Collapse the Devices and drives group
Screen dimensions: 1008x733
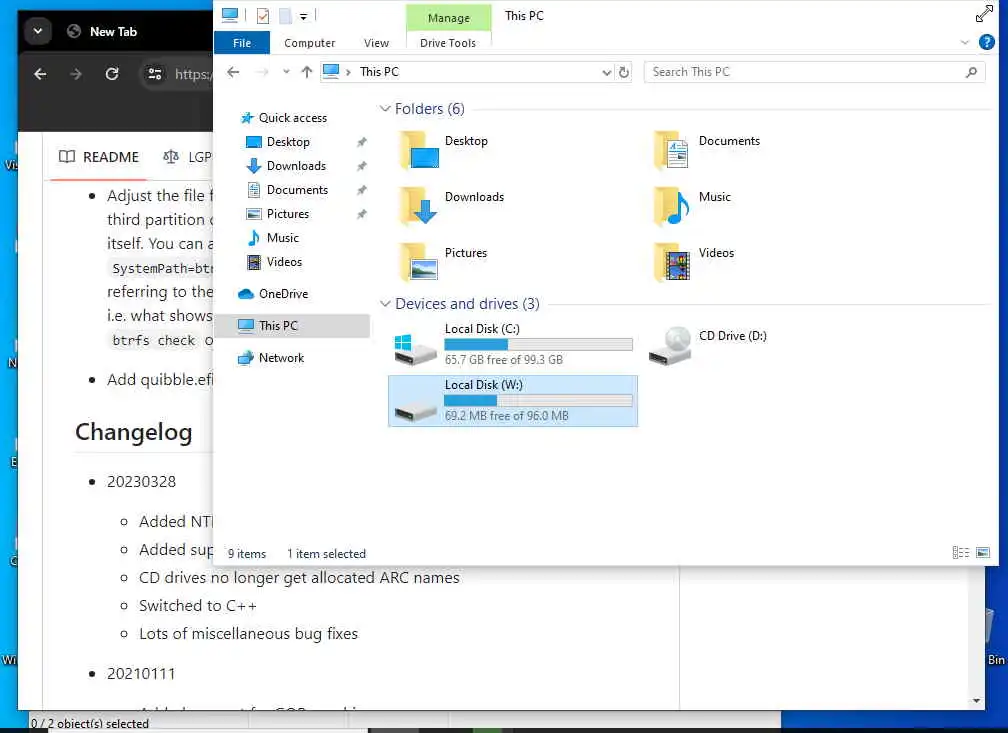pos(385,303)
